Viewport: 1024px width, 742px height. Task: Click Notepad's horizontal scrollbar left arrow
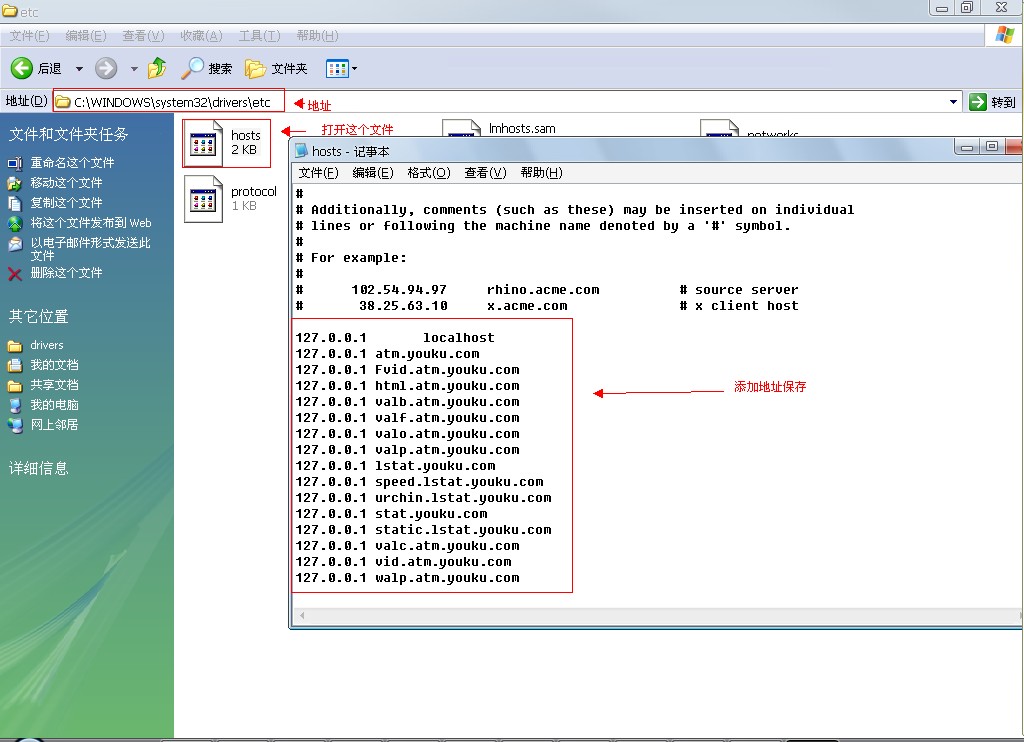coord(302,615)
